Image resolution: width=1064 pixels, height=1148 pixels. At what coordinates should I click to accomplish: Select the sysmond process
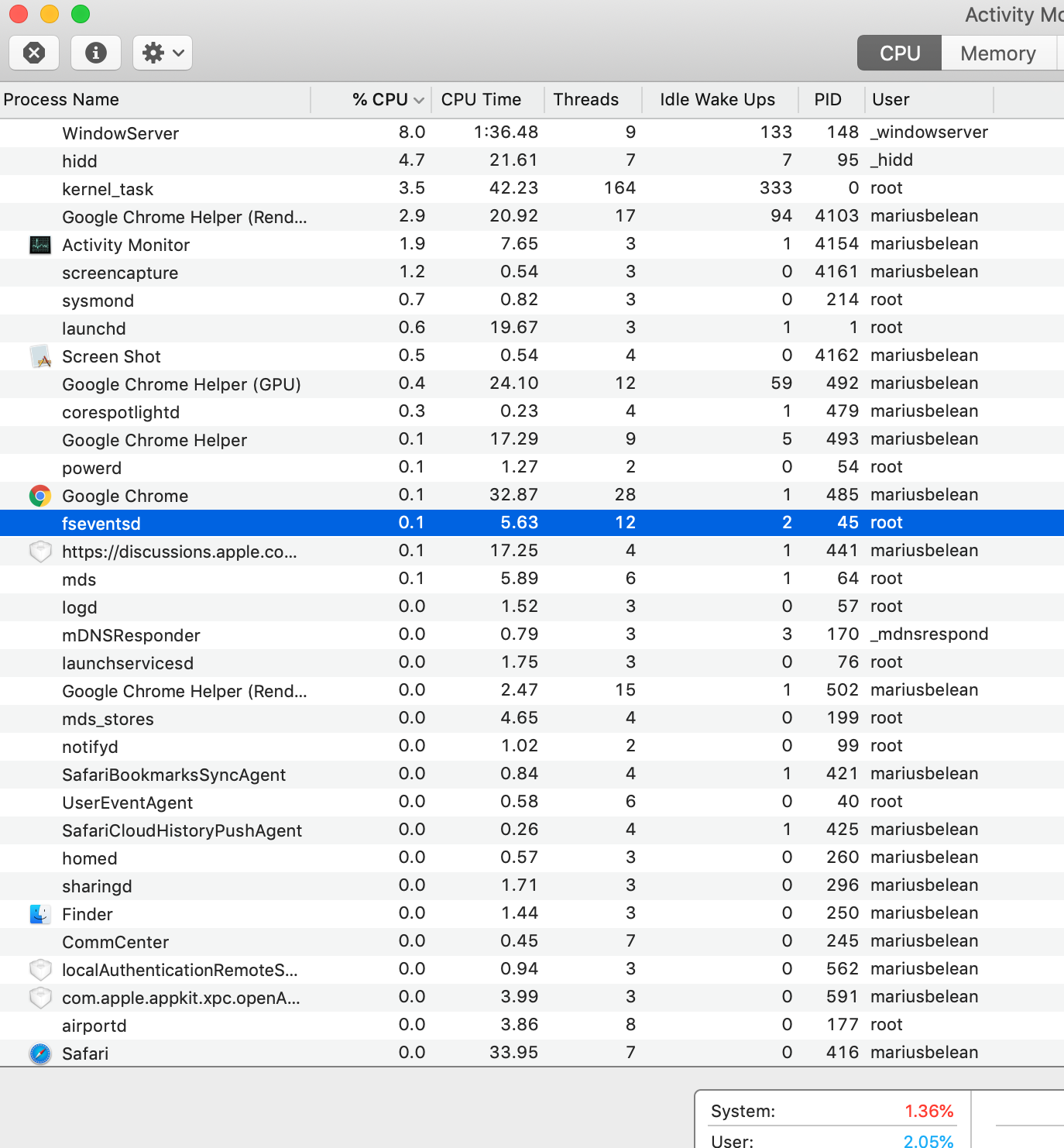coord(98,301)
